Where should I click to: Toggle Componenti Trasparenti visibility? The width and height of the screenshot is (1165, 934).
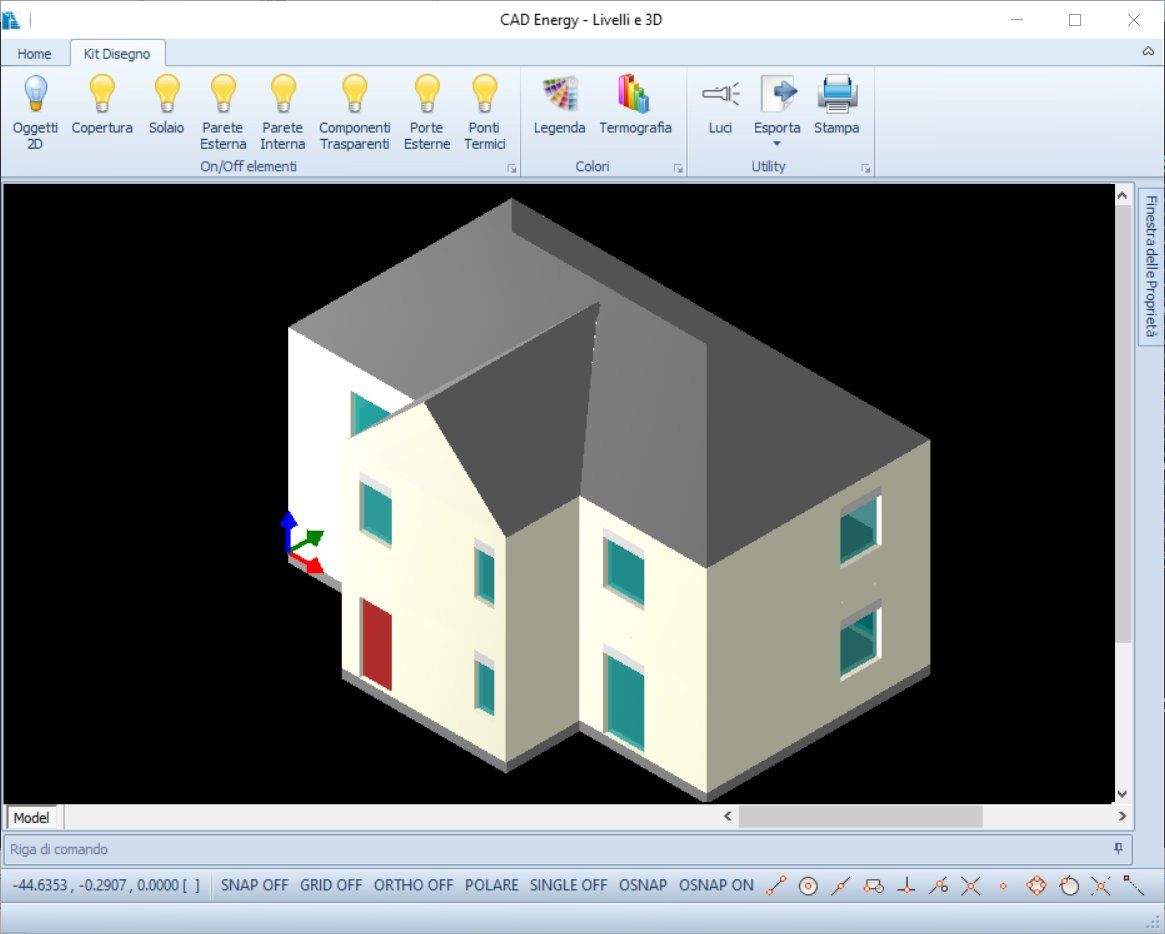click(x=354, y=112)
